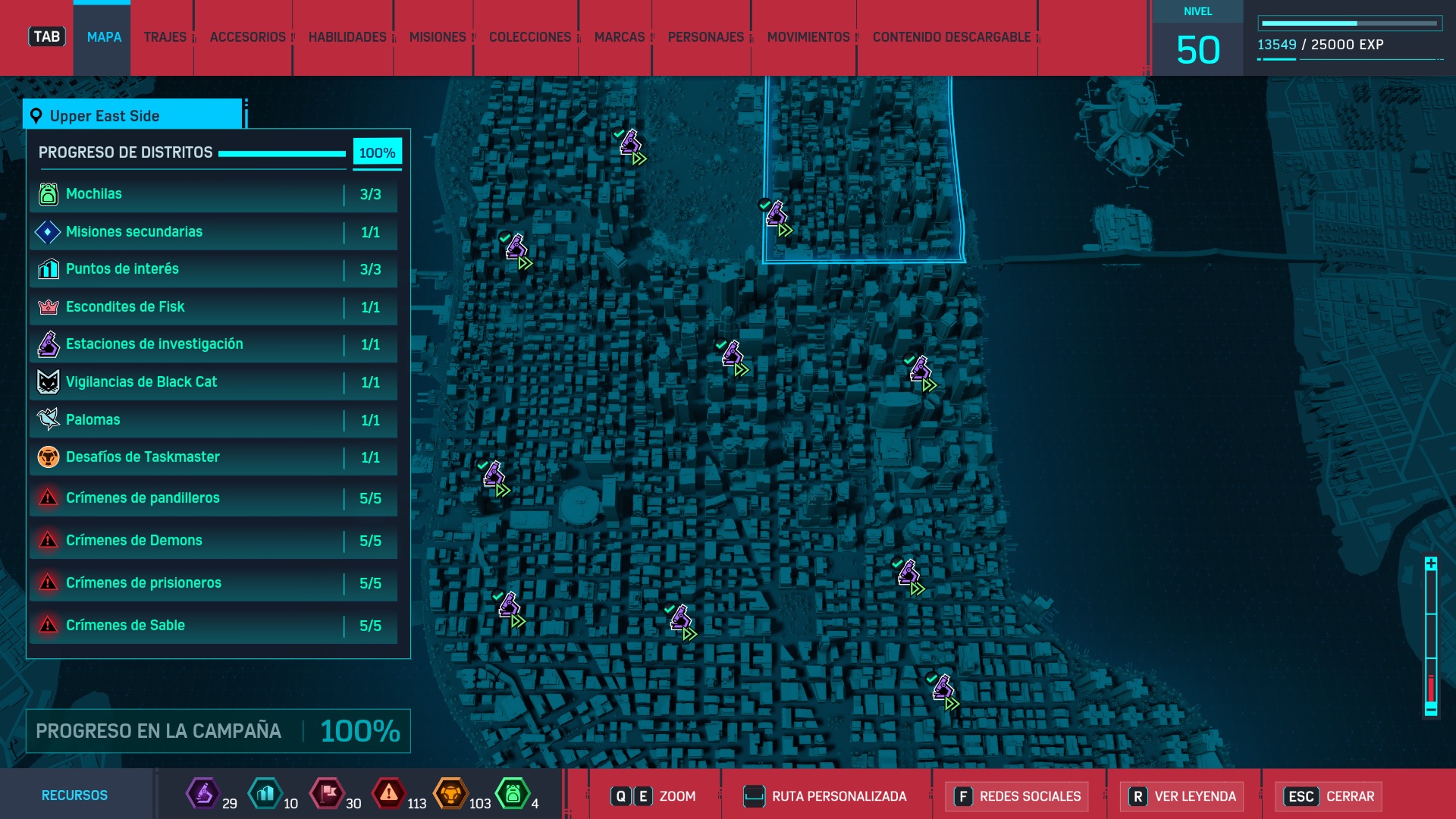Open Redes Sociales button

[x=1018, y=796]
